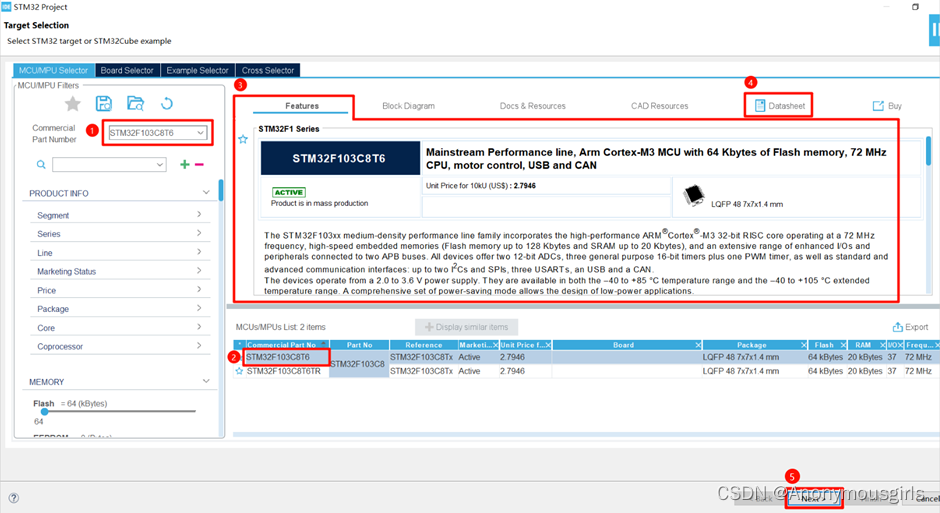Collapse the MEMORY section
Image resolution: width=940 pixels, height=513 pixels.
206,381
